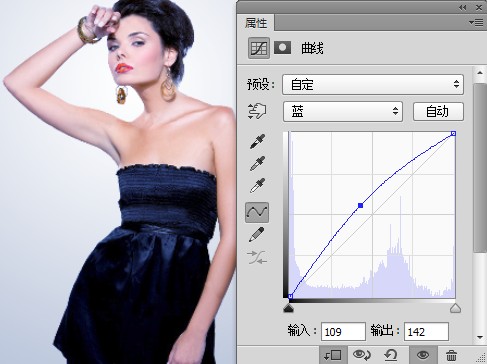
Task: Open the 蓝 channel dropdown
Action: click(x=343, y=112)
